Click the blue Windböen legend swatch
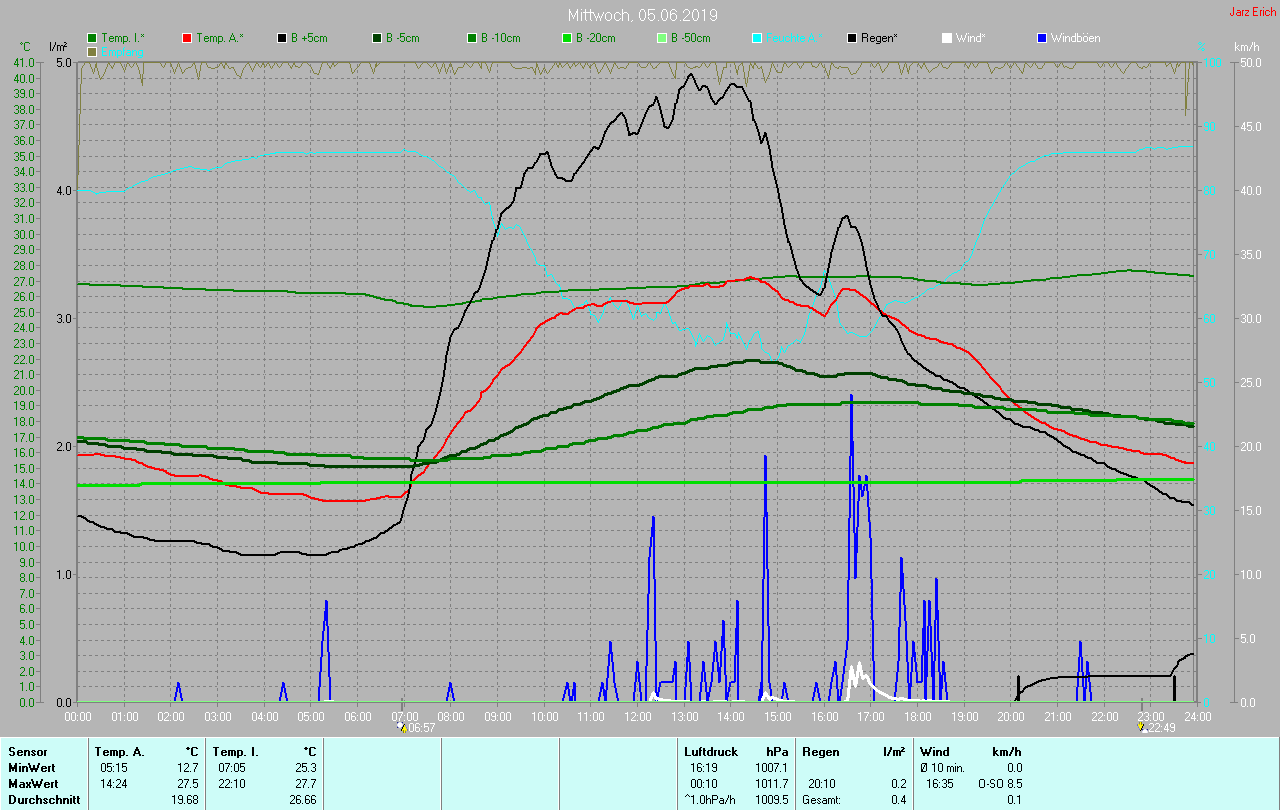The height and width of the screenshot is (810, 1280). (x=1042, y=38)
